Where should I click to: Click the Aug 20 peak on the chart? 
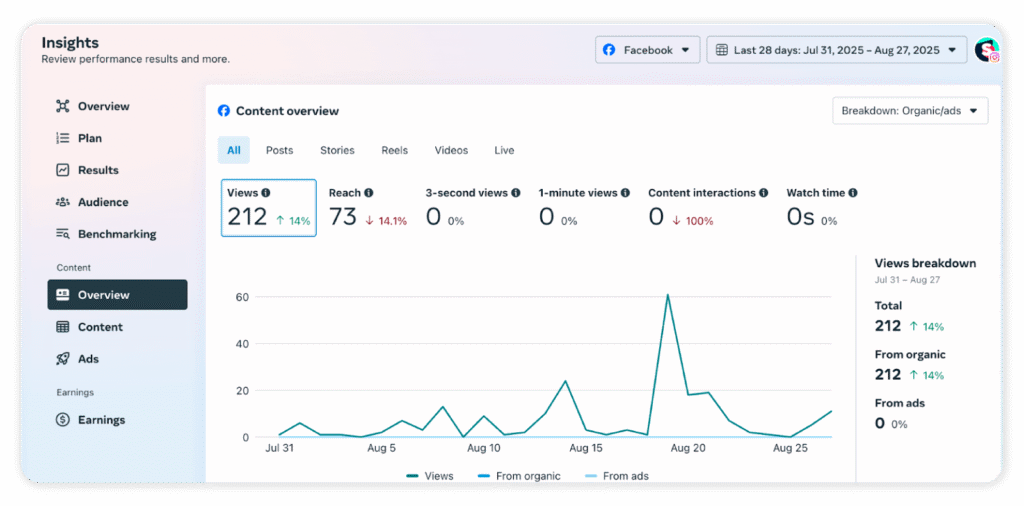[667, 295]
